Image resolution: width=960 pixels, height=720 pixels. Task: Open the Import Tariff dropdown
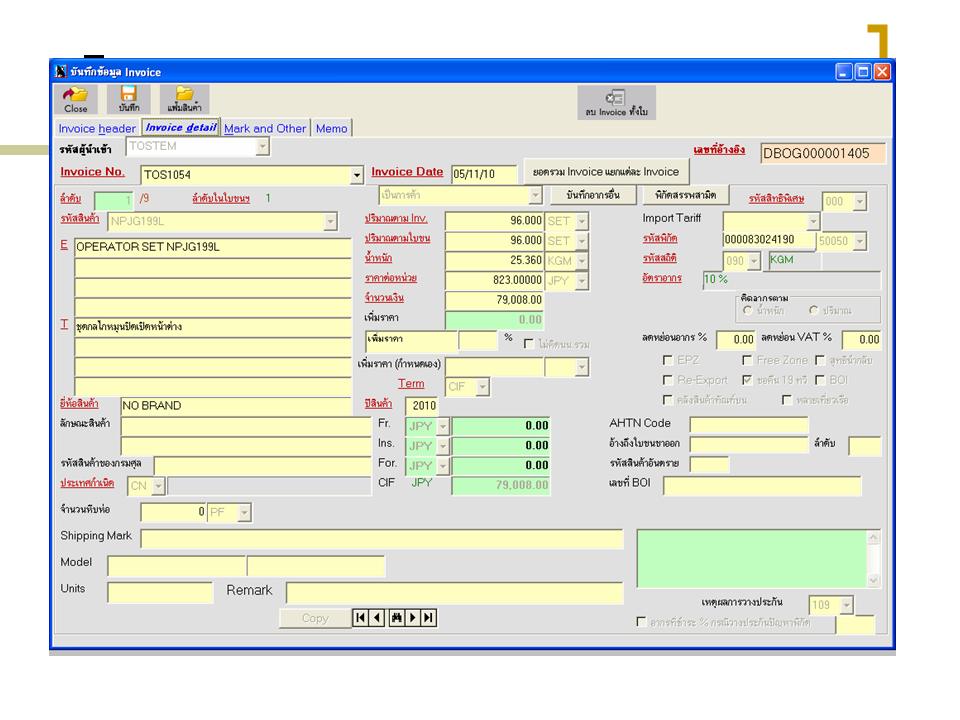813,221
